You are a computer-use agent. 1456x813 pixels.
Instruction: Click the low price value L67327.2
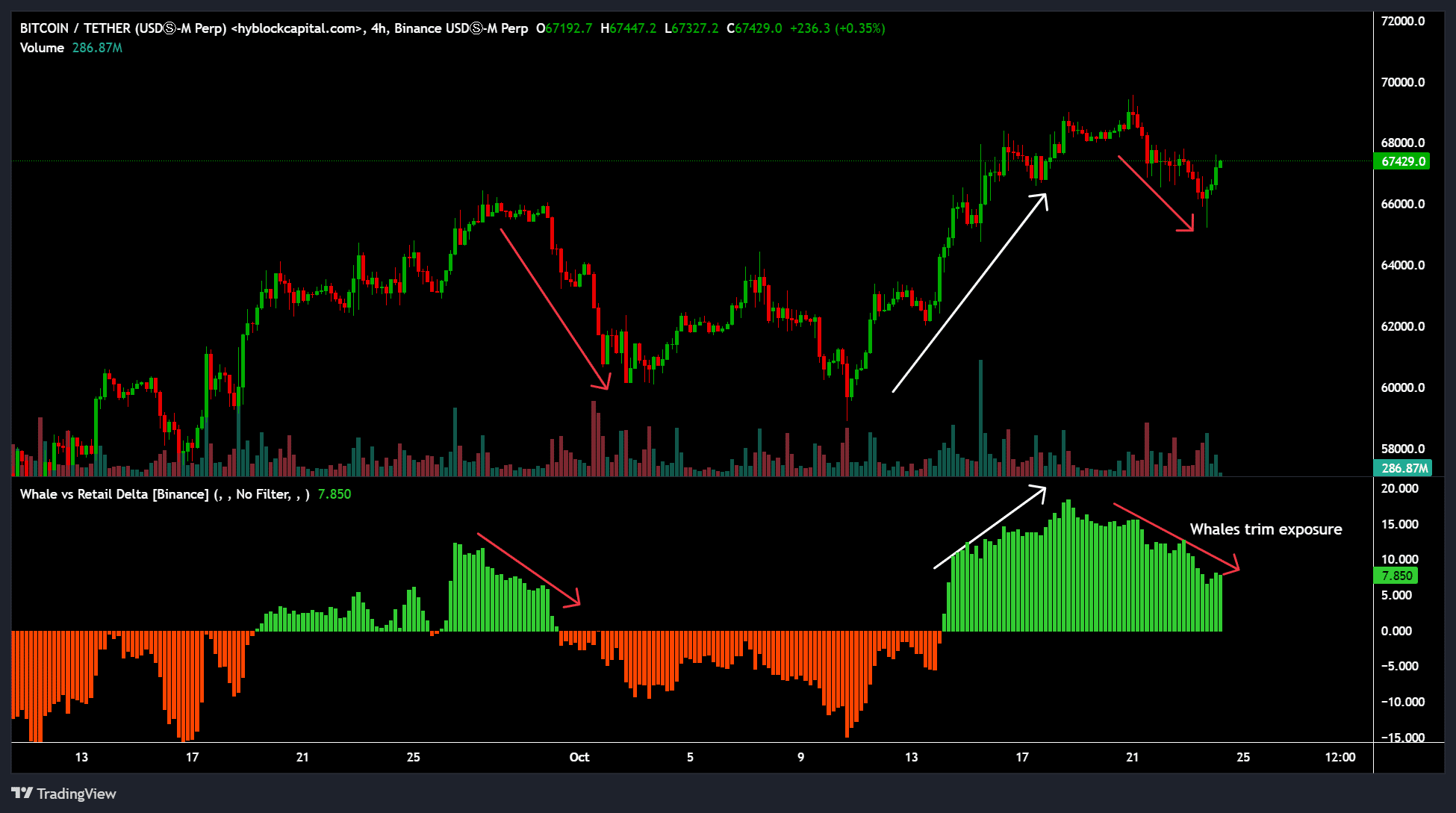coord(691,28)
